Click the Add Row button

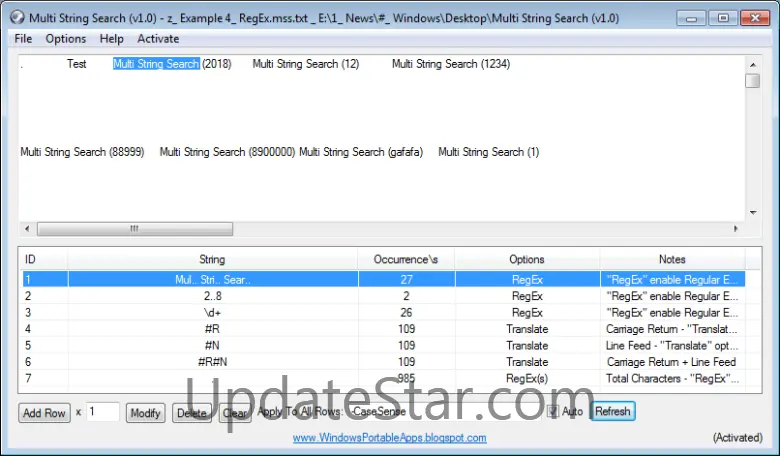[44, 413]
